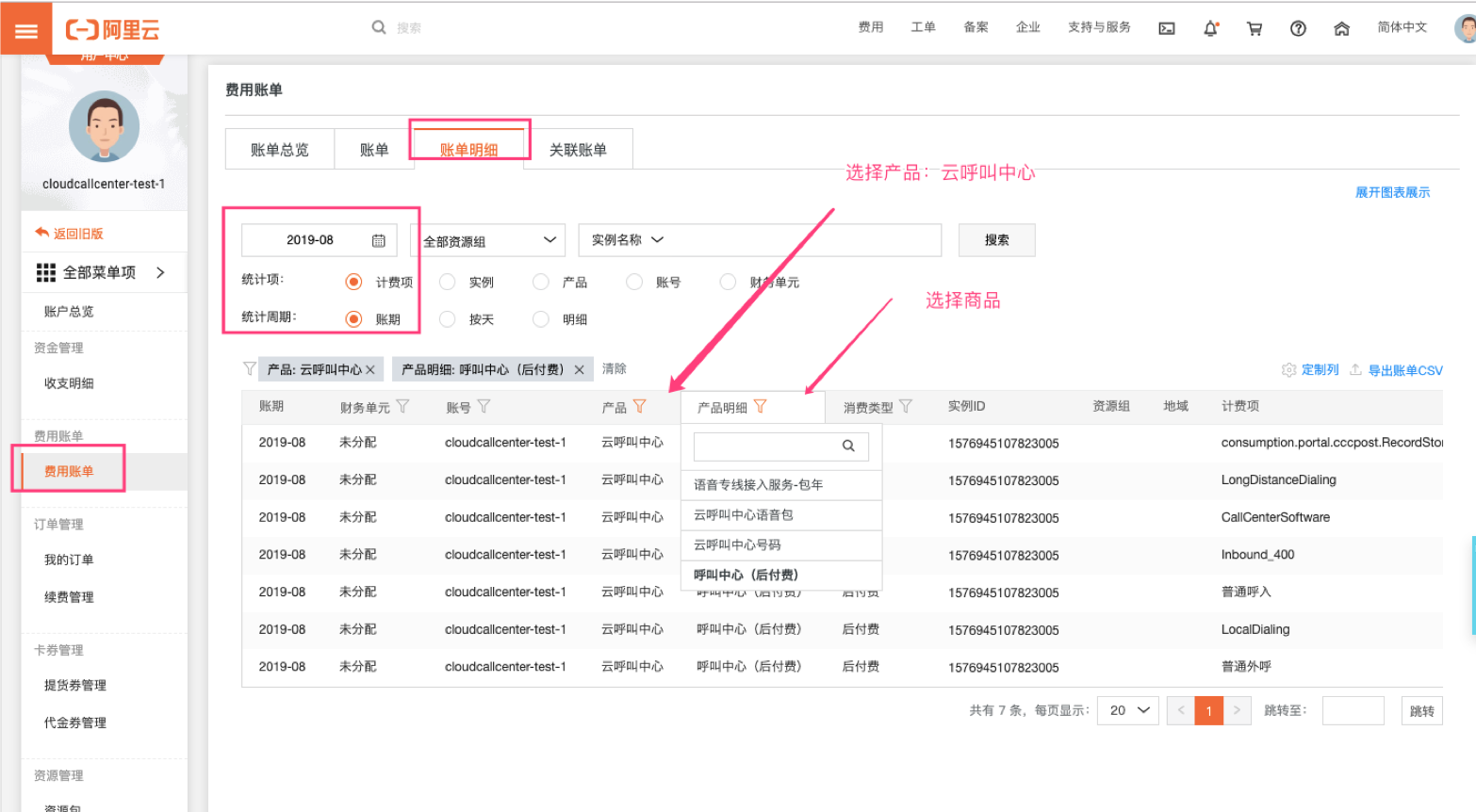Open 账户总览 in sidebar
This screenshot has height=812, width=1476.
click(x=69, y=312)
